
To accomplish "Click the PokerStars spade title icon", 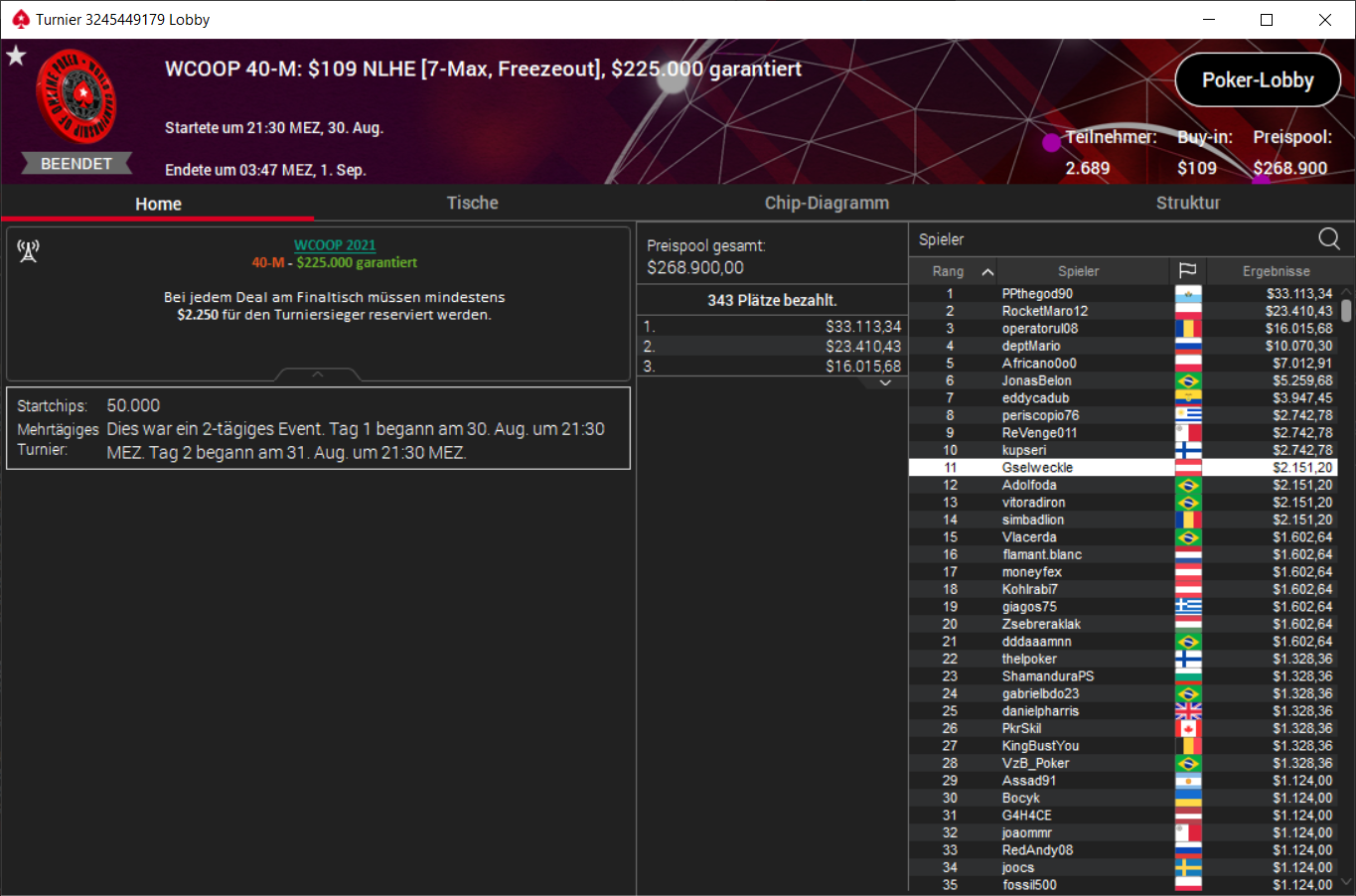I will [20, 19].
